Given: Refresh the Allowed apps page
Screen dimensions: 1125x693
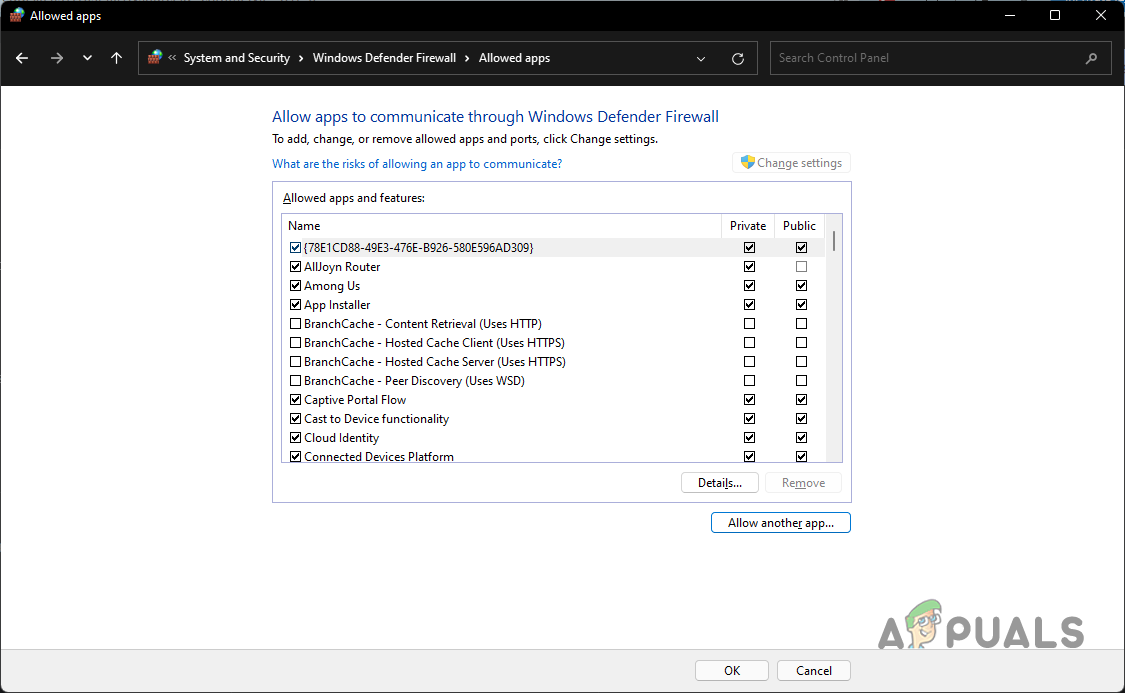Looking at the screenshot, I should (x=738, y=58).
